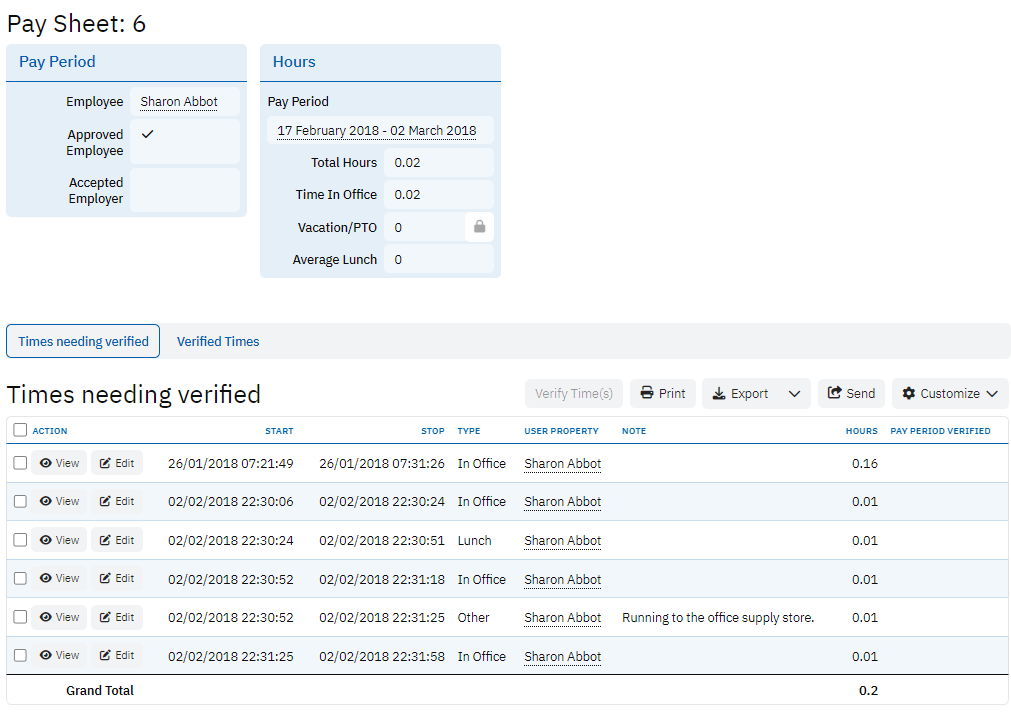Switch to the Verified Times tab

218,341
